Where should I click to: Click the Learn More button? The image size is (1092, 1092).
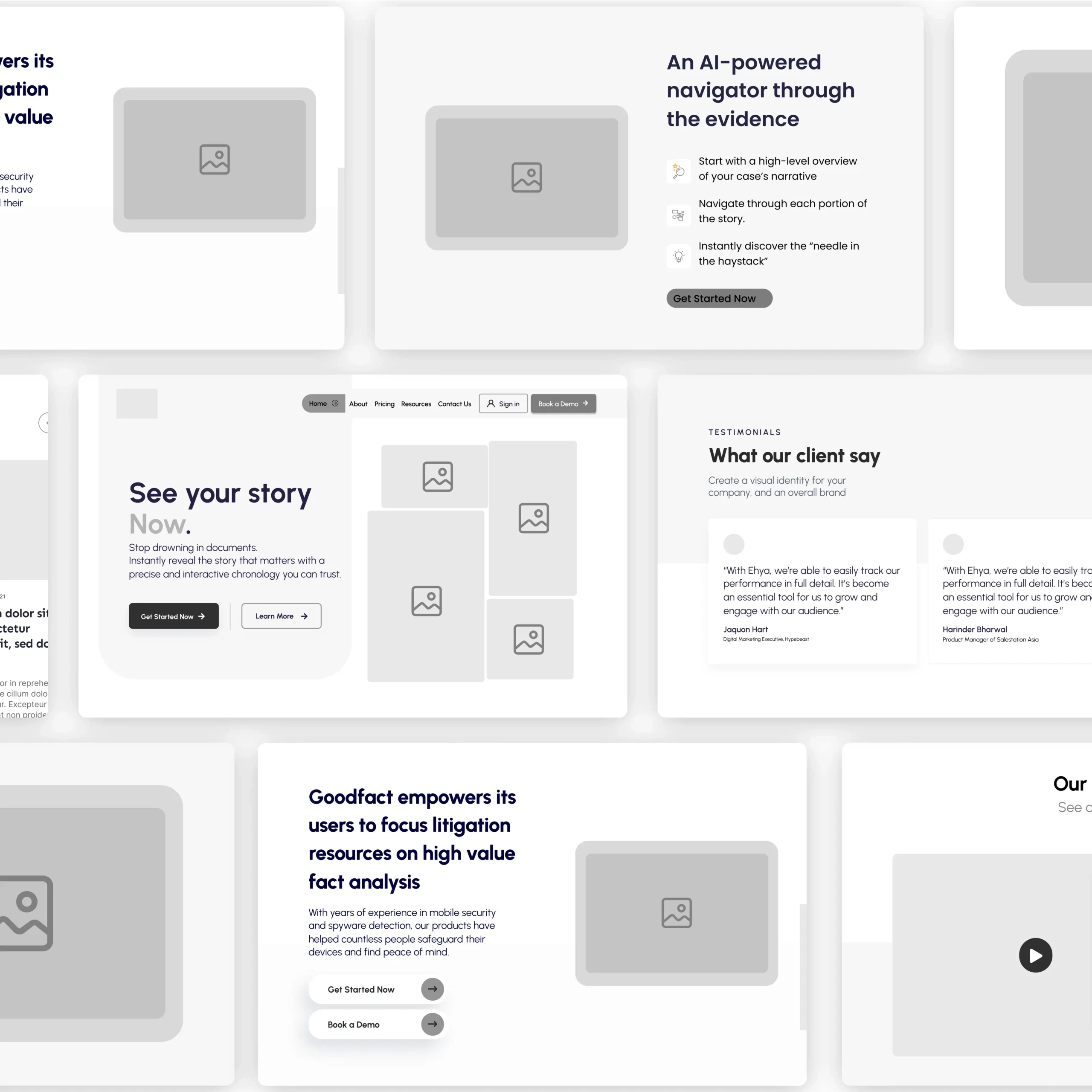coord(281,616)
